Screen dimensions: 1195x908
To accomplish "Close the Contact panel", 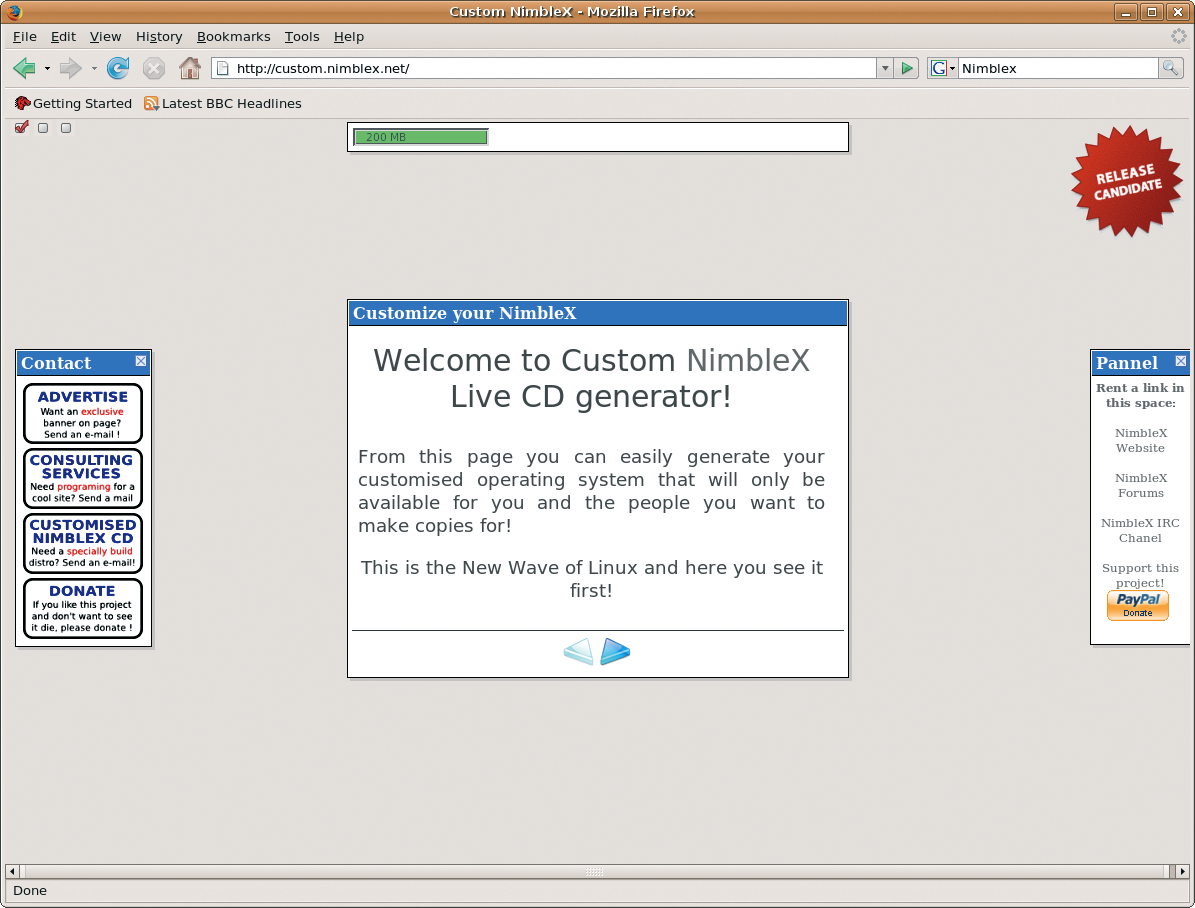I will click(x=141, y=361).
